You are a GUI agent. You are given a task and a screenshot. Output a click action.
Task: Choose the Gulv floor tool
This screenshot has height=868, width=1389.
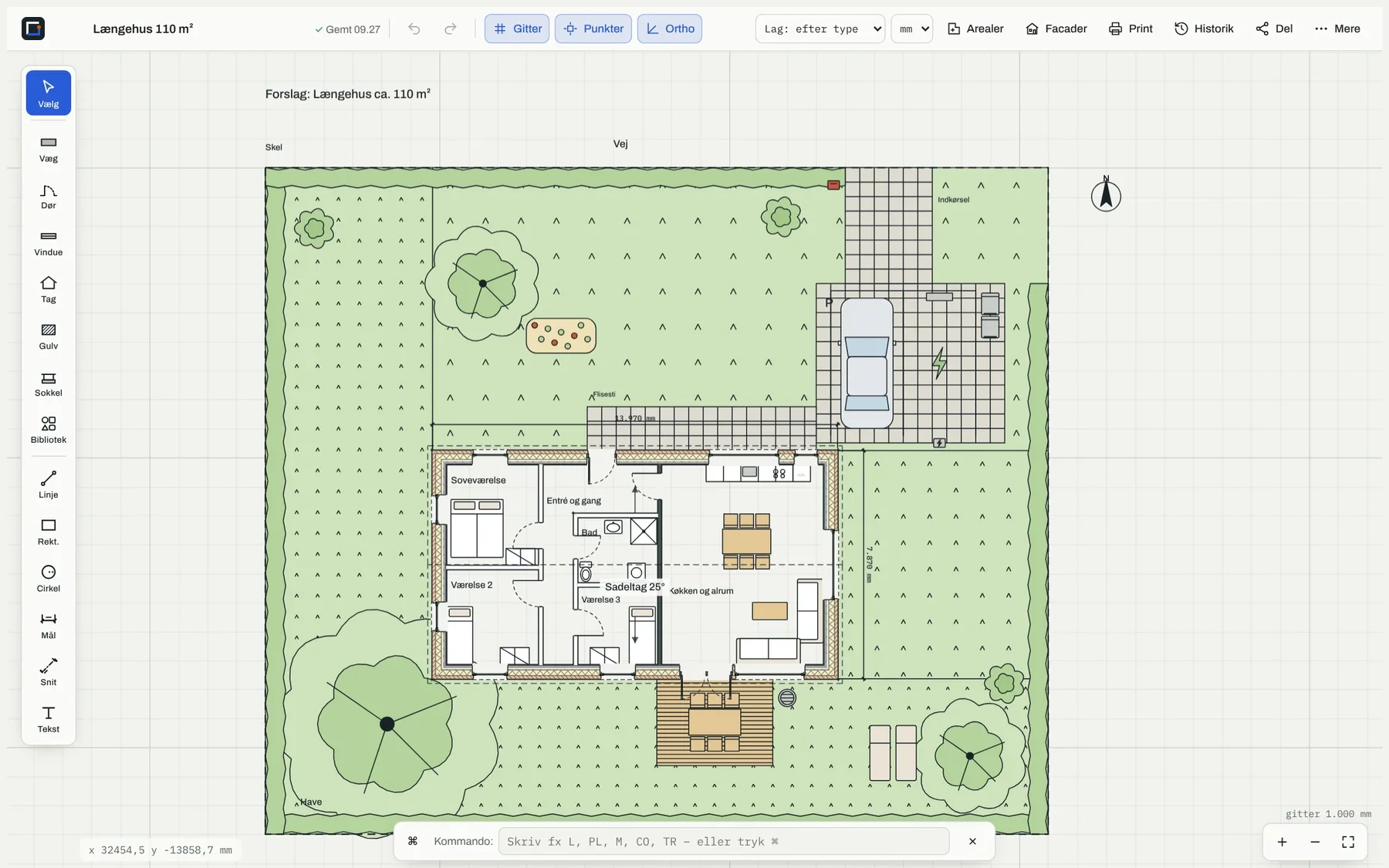point(49,336)
